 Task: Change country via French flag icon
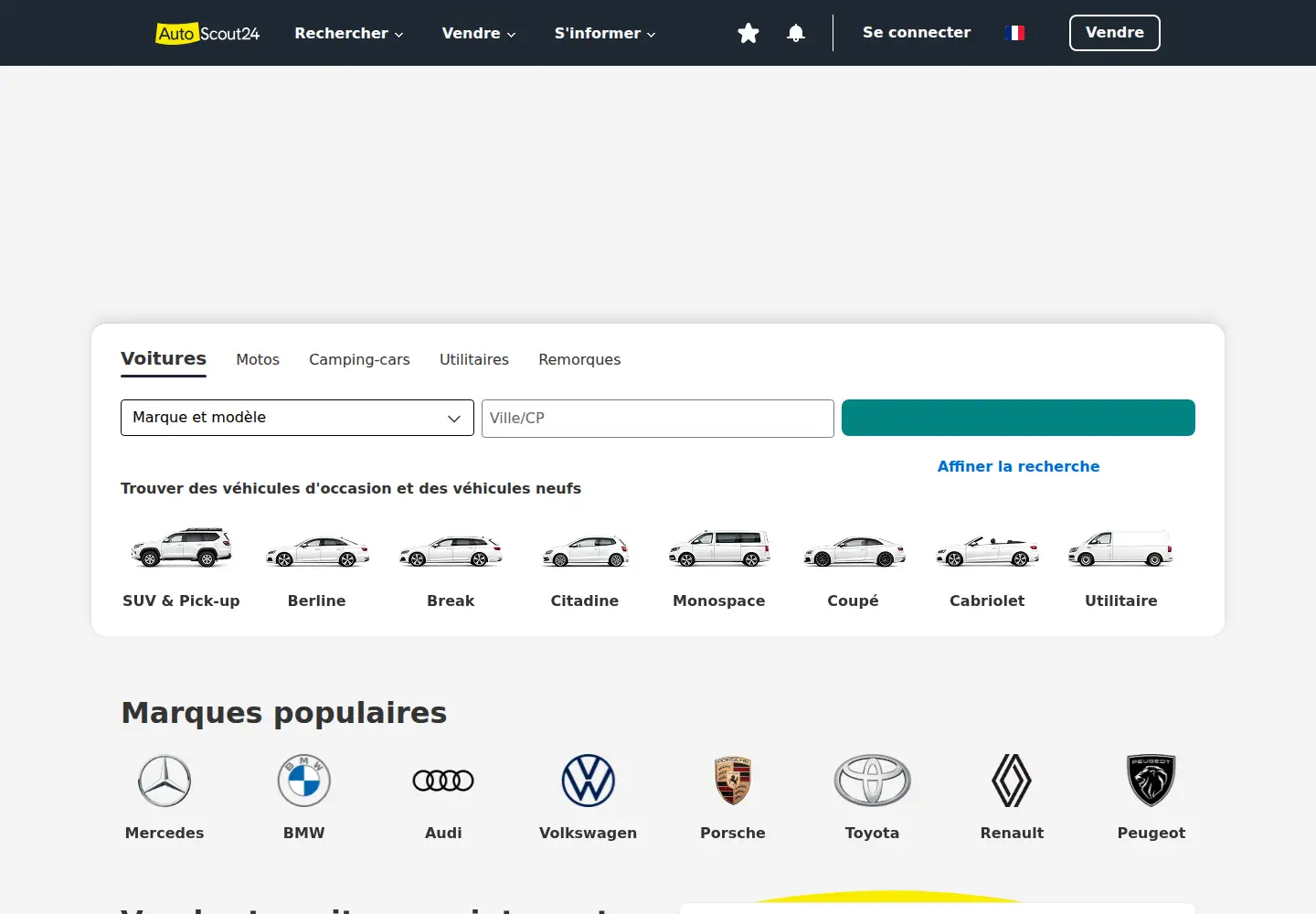click(x=1014, y=33)
